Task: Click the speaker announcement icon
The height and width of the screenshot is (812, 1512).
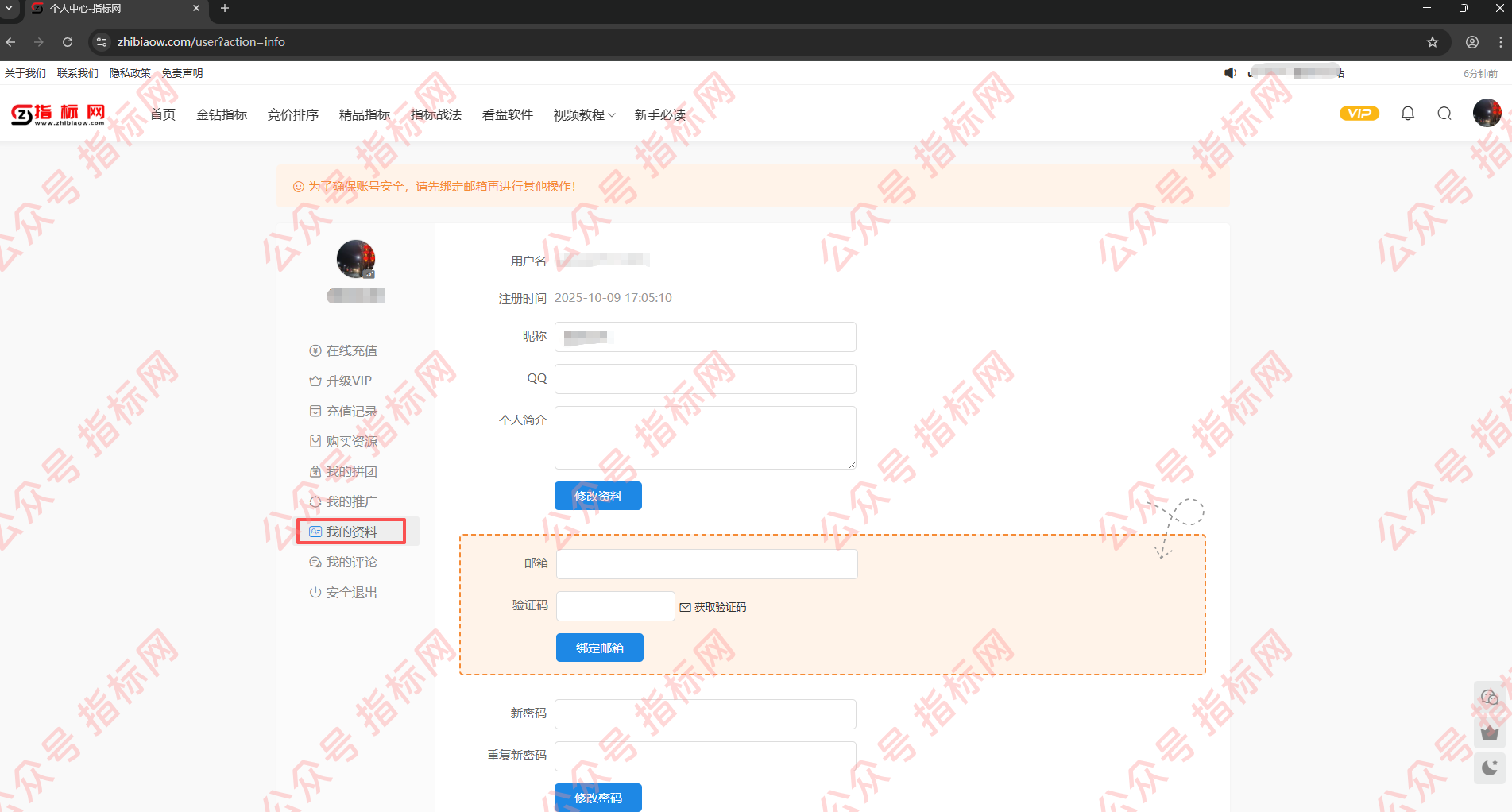Action: (1230, 73)
